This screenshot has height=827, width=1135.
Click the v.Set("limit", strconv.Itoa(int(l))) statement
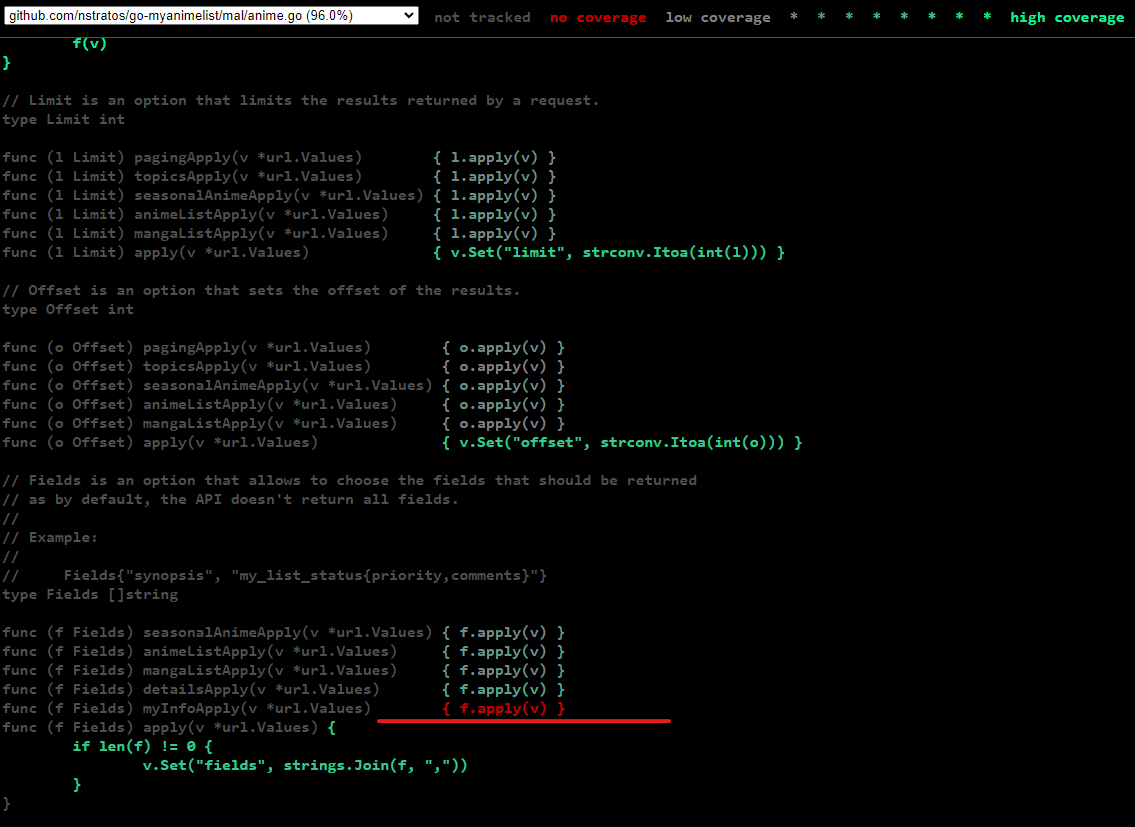(608, 252)
